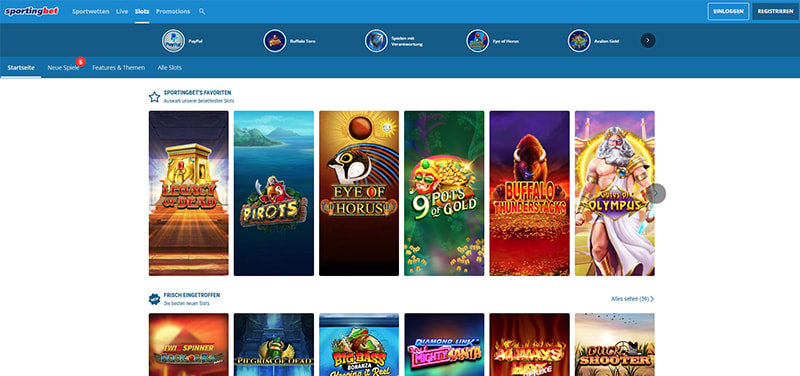Open the Legacy of Dead game tile
This screenshot has height=376, width=800.
click(x=188, y=193)
